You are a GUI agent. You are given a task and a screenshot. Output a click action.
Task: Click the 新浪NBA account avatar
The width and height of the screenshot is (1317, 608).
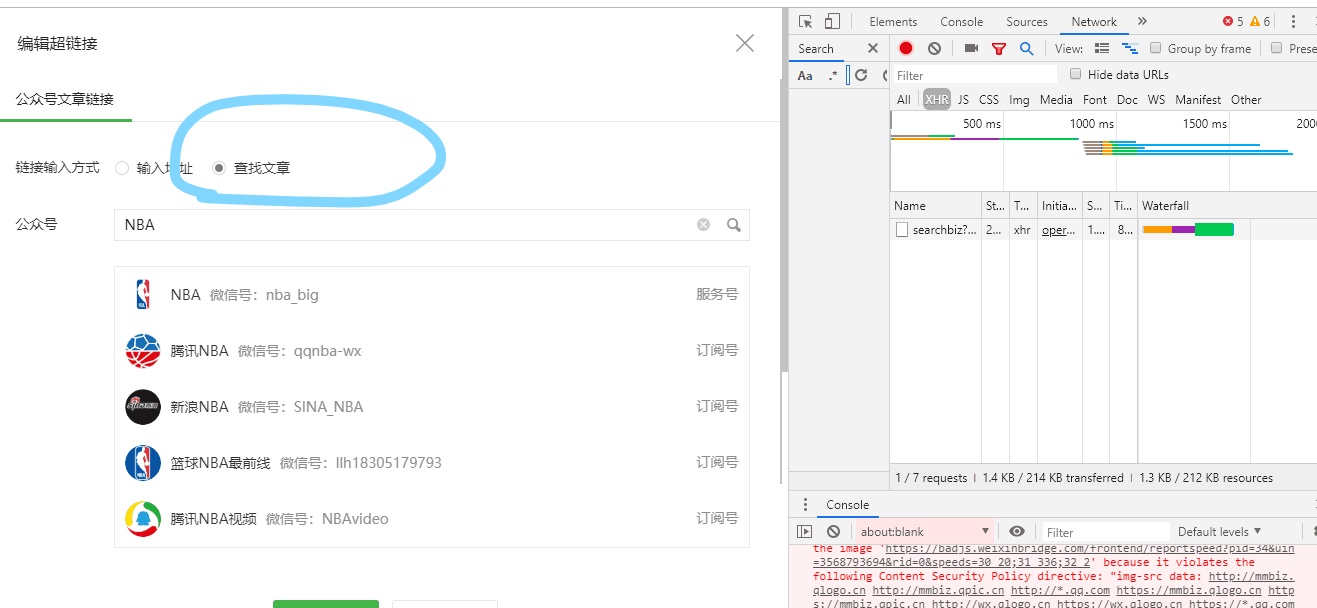(x=143, y=407)
